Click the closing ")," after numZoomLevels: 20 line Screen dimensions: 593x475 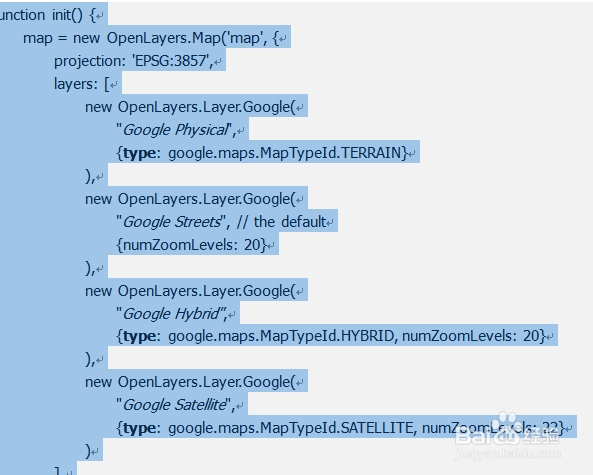click(x=90, y=268)
